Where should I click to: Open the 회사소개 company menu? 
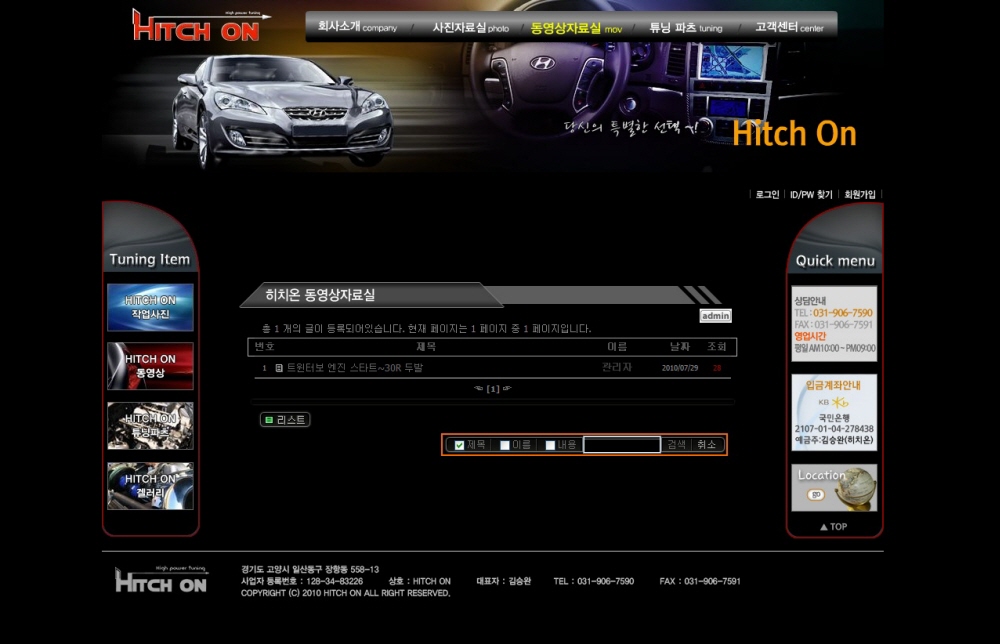(356, 27)
